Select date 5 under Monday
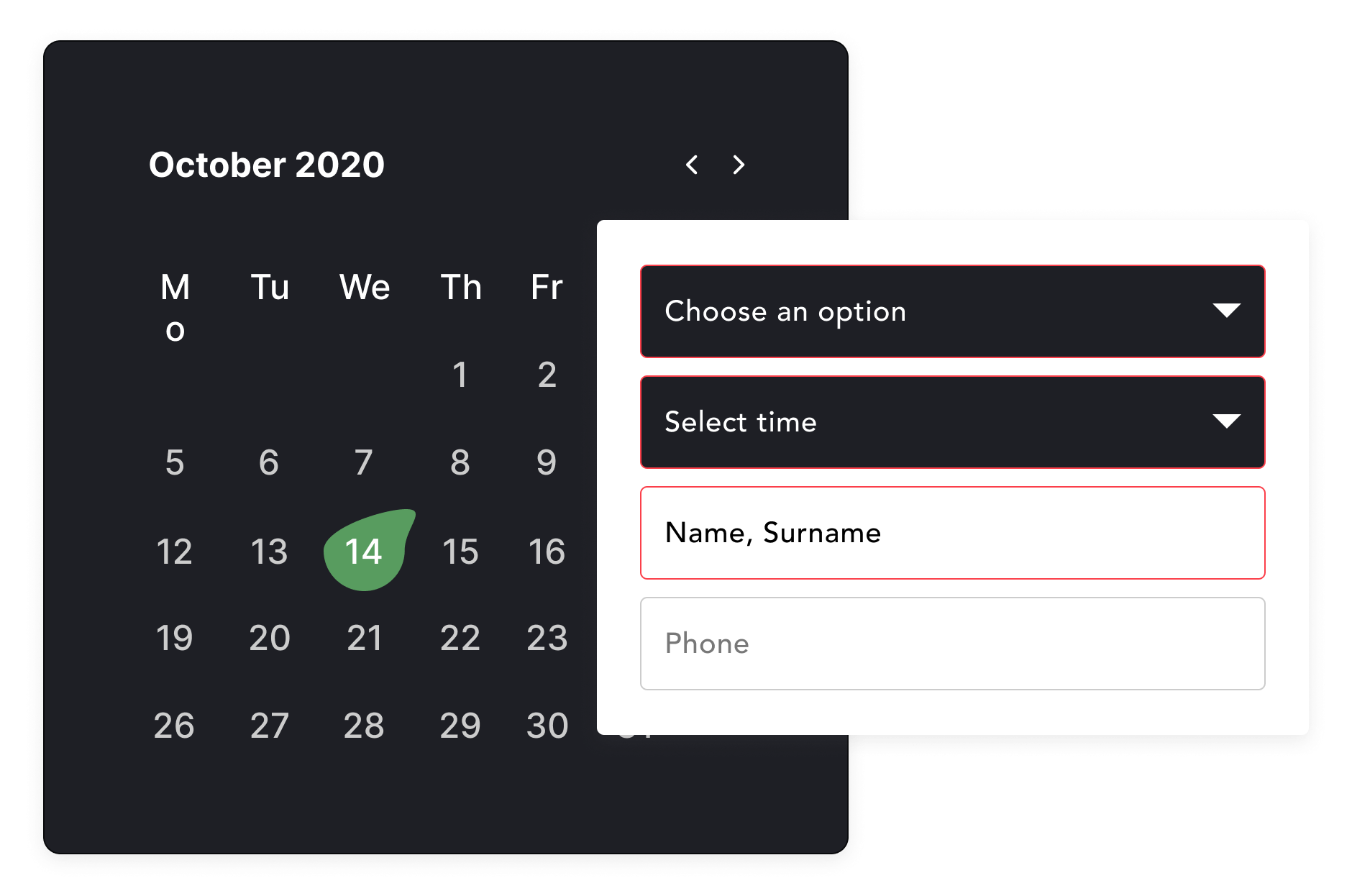 pos(175,462)
